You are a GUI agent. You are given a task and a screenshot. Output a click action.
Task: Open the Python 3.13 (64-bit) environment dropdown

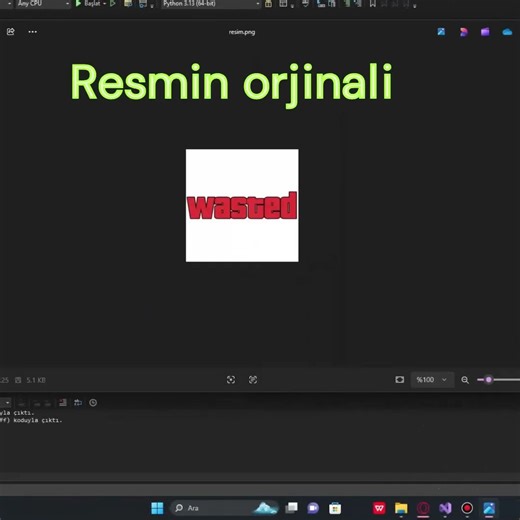211,3
